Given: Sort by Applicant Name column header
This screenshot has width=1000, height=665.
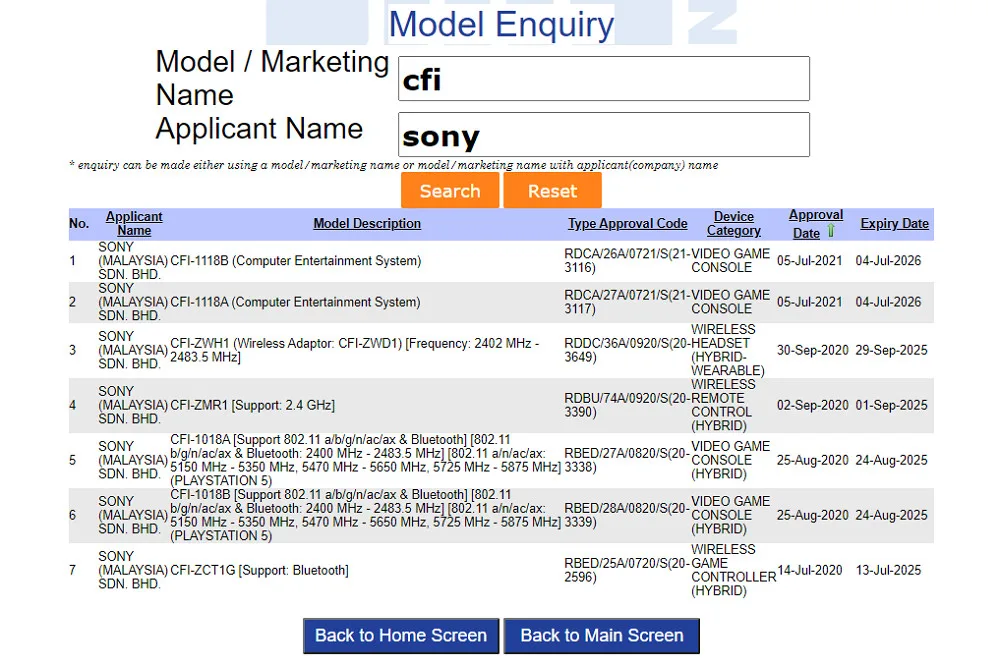Looking at the screenshot, I should 134,224.
